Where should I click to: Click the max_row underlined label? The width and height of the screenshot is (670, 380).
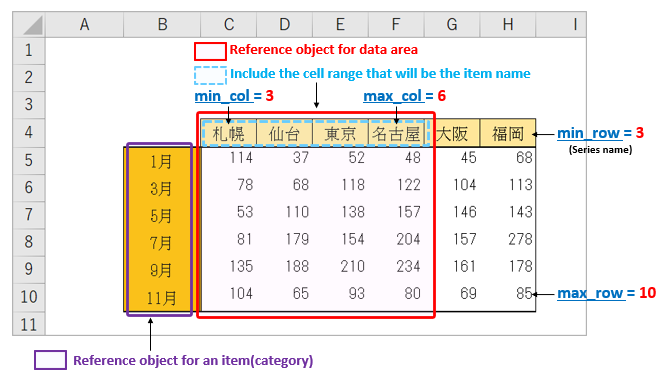(x=591, y=294)
